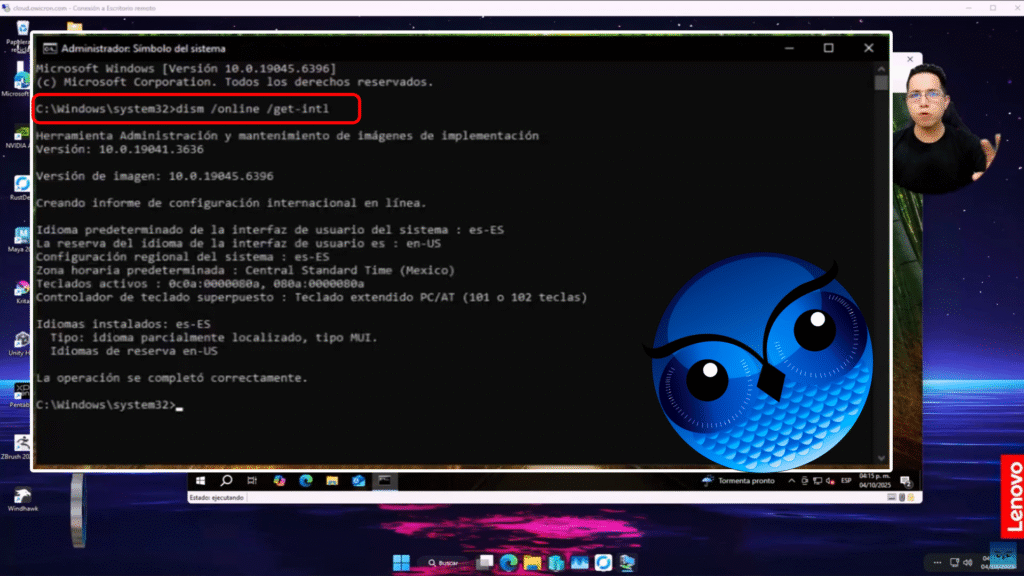Open Outlook from the remote taskbar

point(358,481)
